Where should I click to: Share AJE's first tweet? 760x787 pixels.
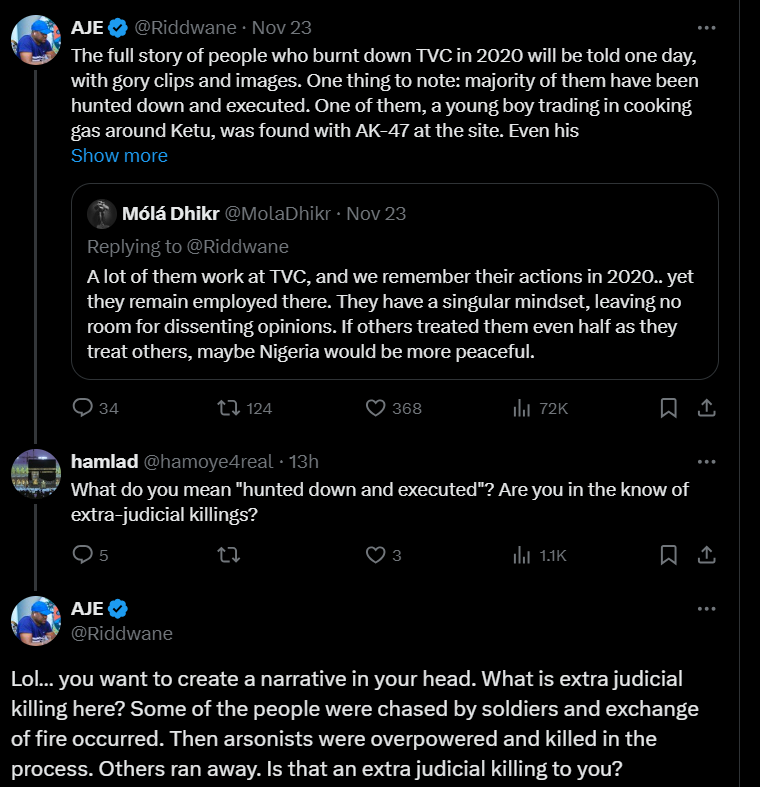click(x=705, y=408)
